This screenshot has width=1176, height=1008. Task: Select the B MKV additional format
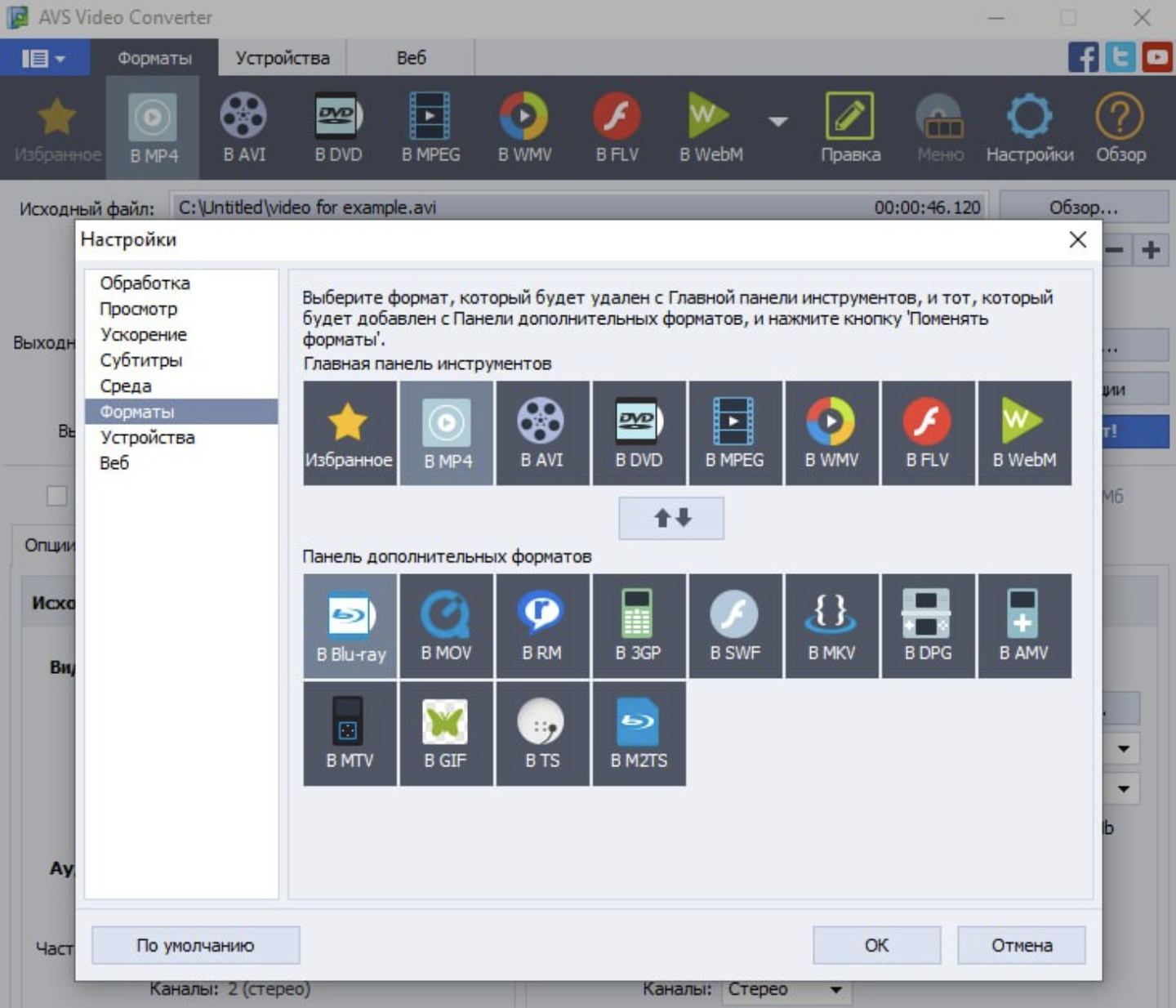tap(831, 626)
